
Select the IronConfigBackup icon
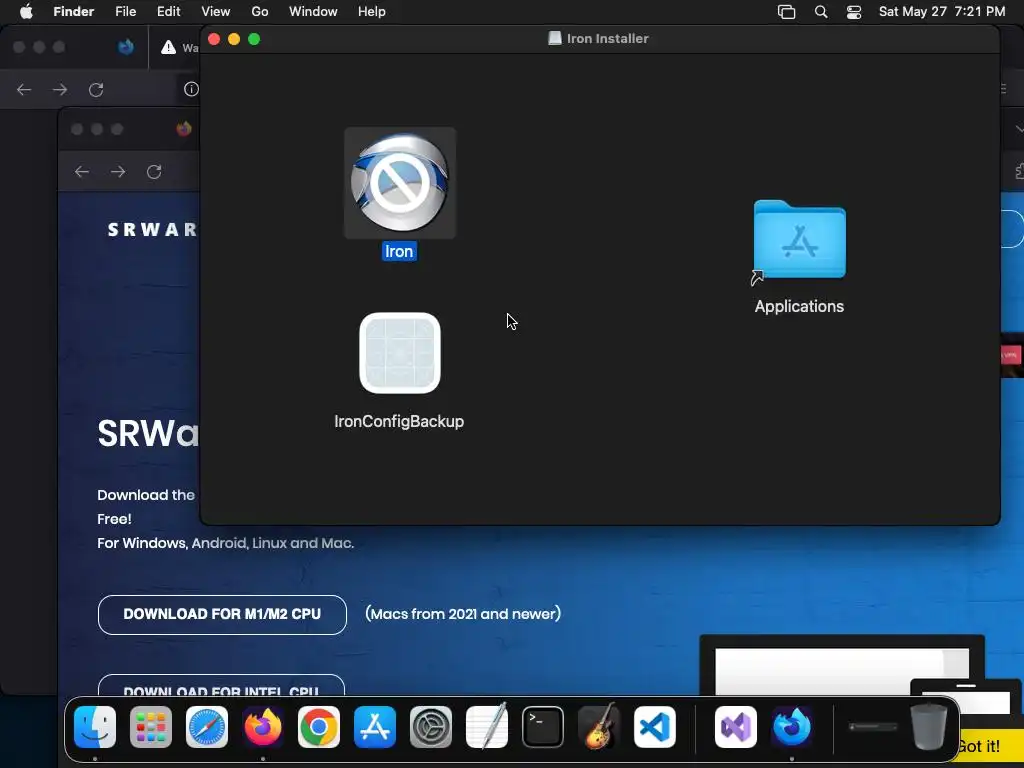point(400,353)
